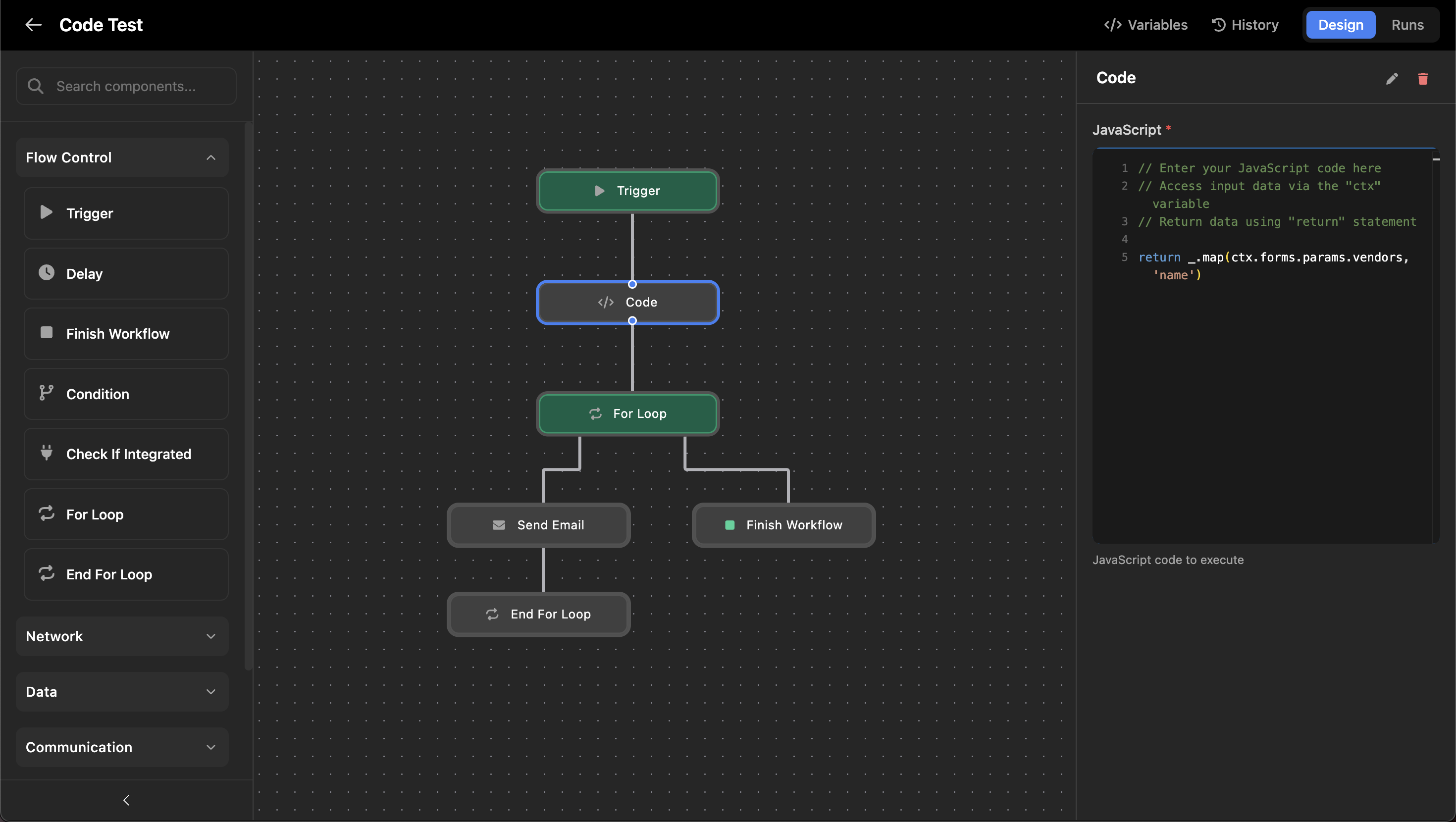The image size is (1456, 822).
Task: Select the For Loop component in sidebar
Action: click(126, 514)
